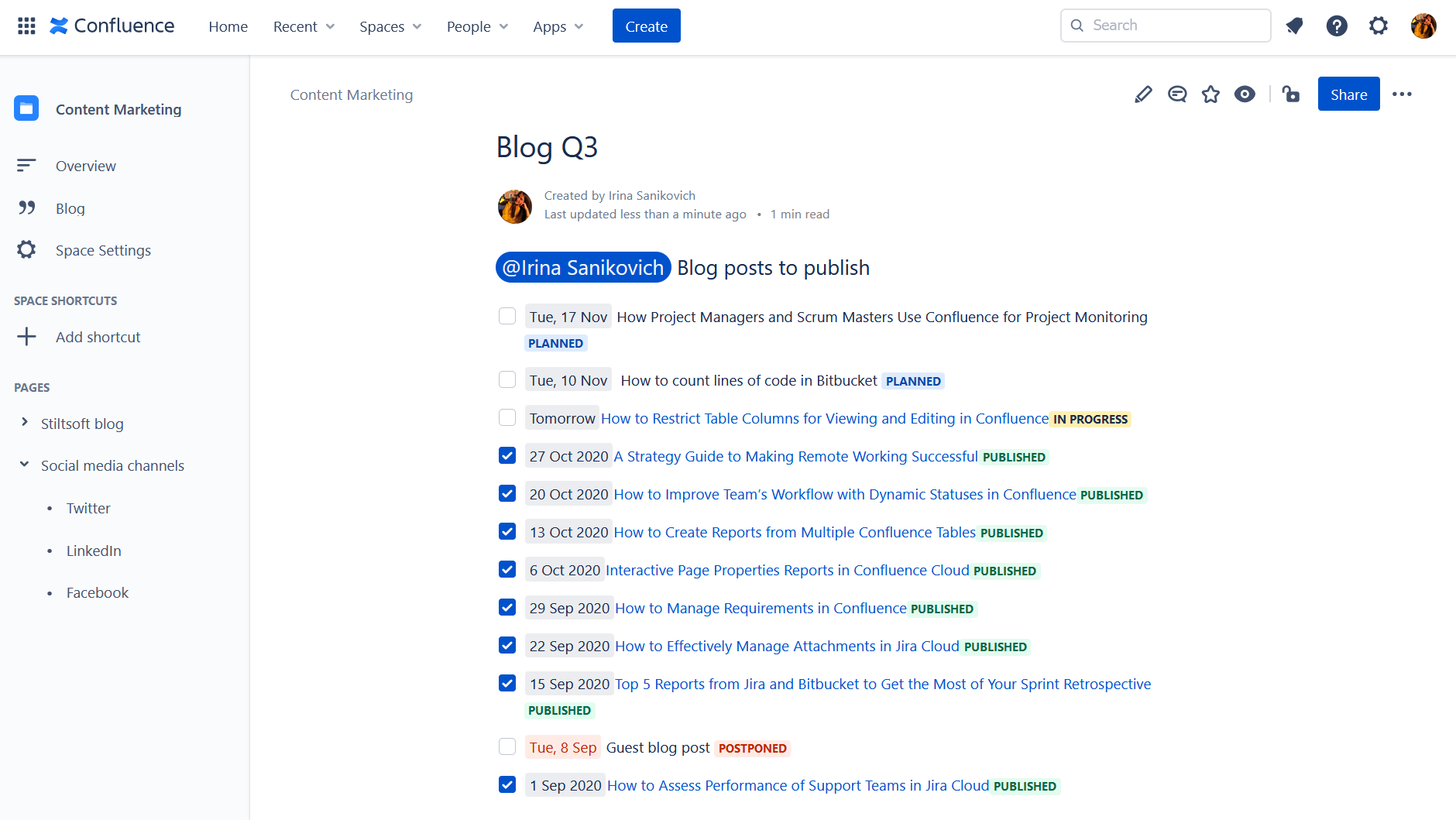The width and height of the screenshot is (1456, 820).
Task: Uncheck the 13 Oct 2020 task checkbox
Action: (507, 531)
